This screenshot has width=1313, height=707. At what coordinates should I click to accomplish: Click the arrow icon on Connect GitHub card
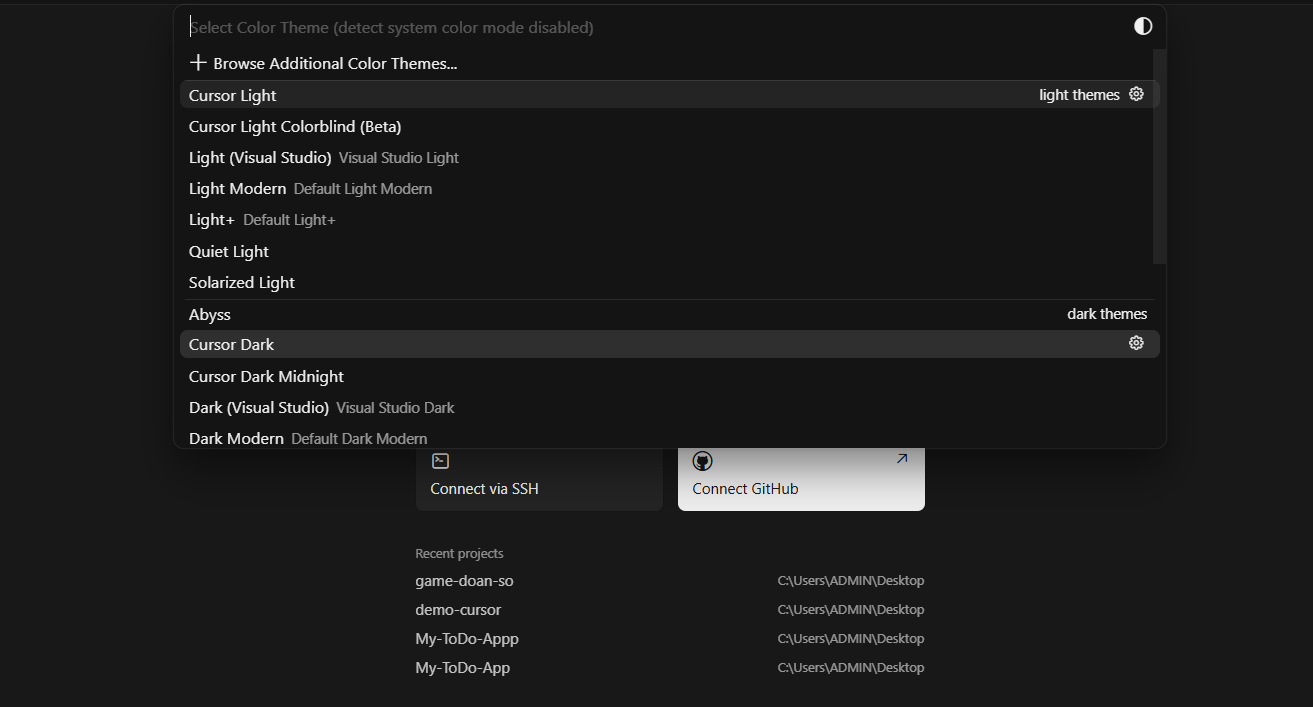[x=901, y=459]
